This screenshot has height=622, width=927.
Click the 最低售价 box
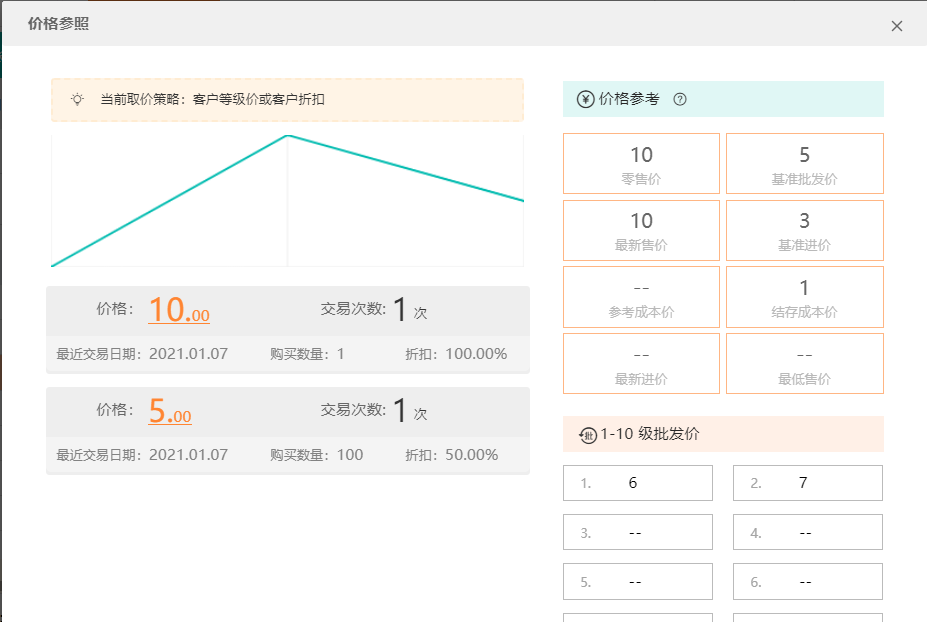tap(805, 364)
